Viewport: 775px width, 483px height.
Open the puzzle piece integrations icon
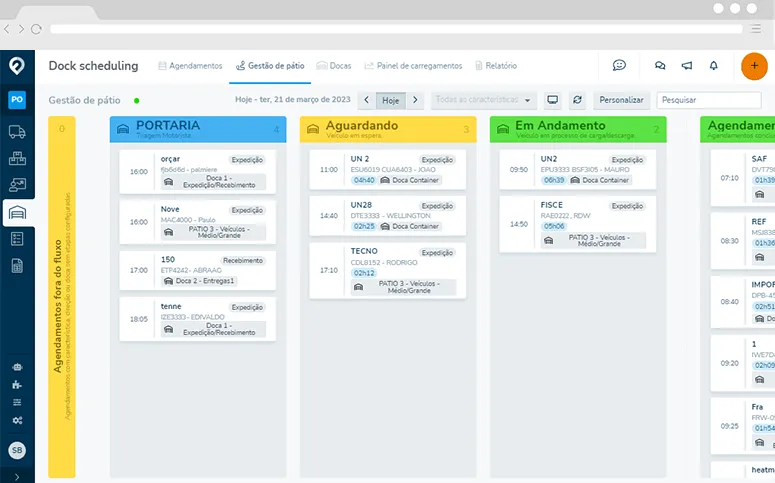pyautogui.click(x=17, y=385)
